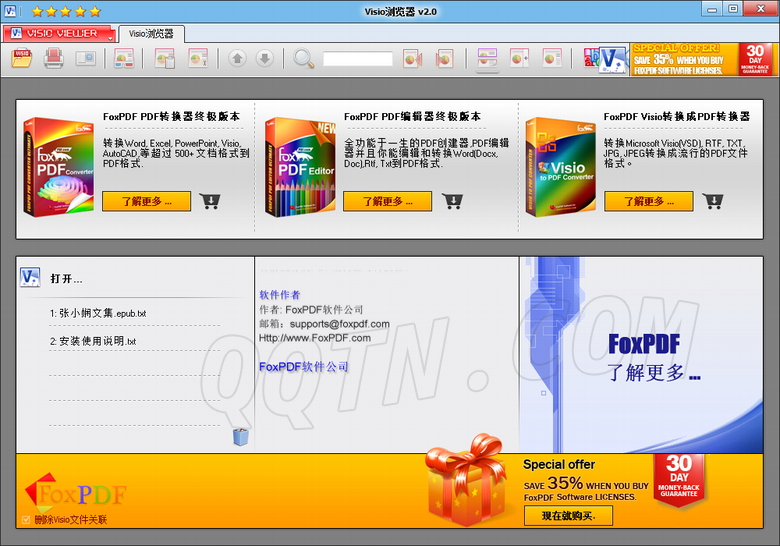Click the page with X toolbar icon

pyautogui.click(x=198, y=58)
